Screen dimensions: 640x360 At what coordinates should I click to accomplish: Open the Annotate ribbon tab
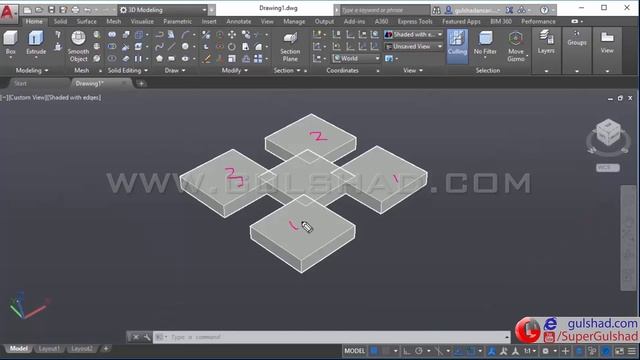click(239, 21)
